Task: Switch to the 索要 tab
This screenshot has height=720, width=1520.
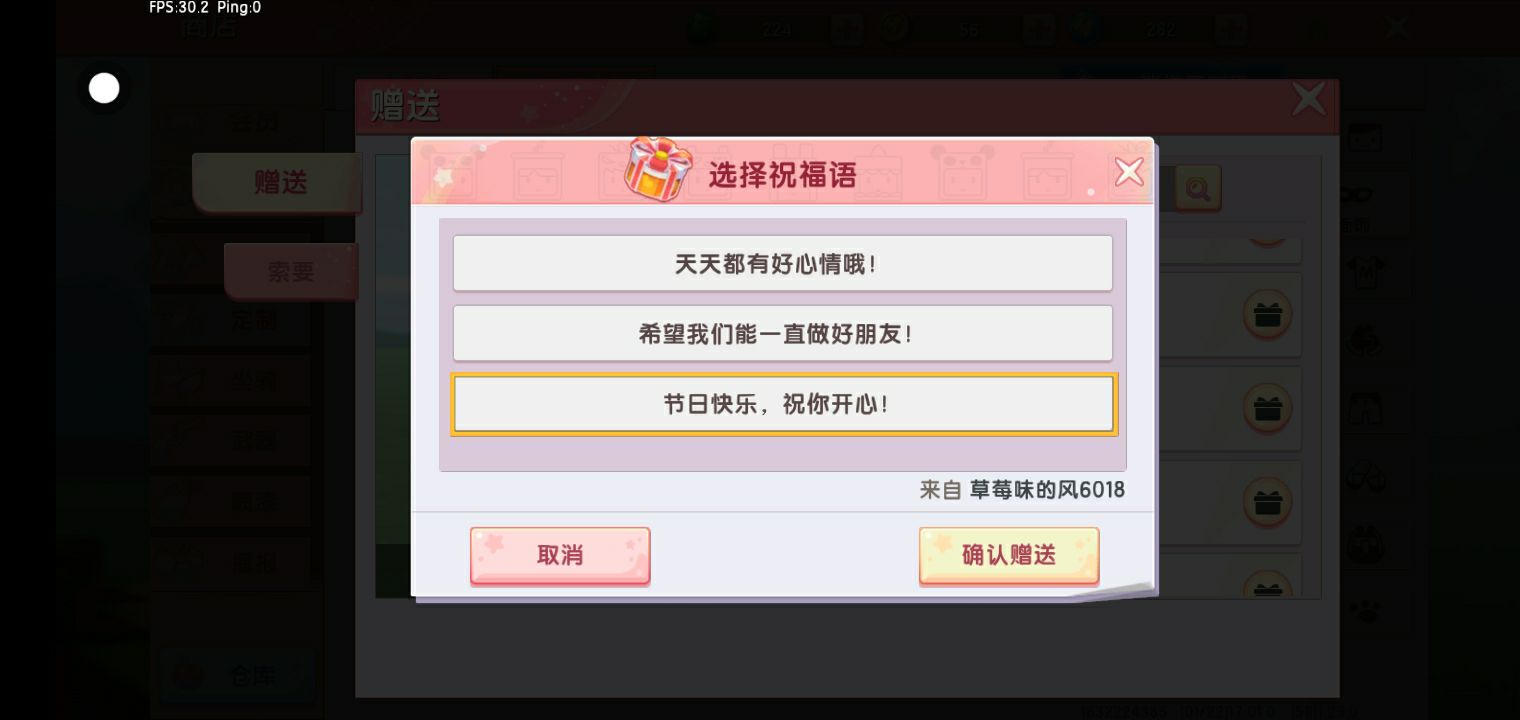Action: click(x=291, y=271)
